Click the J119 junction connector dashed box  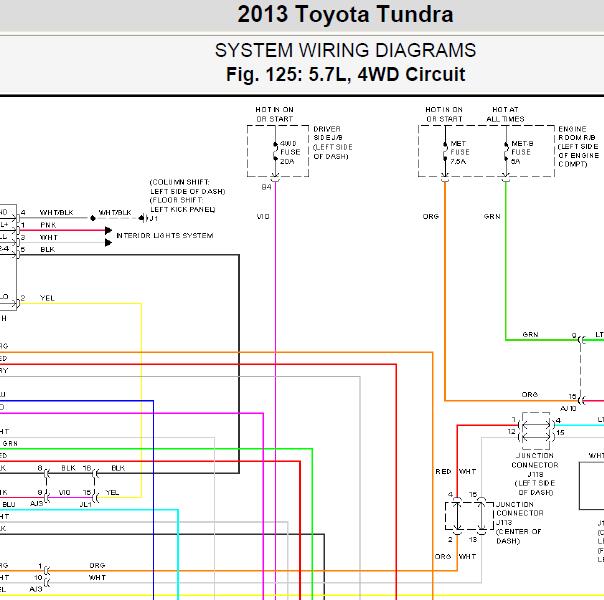click(536, 431)
